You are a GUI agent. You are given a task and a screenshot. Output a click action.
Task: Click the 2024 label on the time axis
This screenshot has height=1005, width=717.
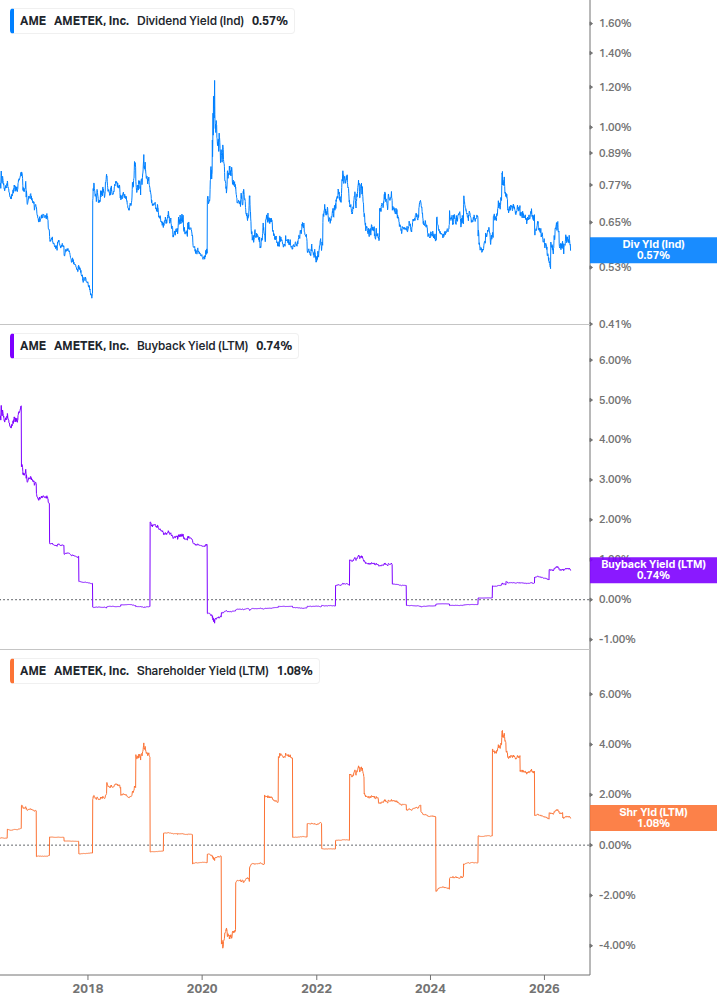click(430, 989)
